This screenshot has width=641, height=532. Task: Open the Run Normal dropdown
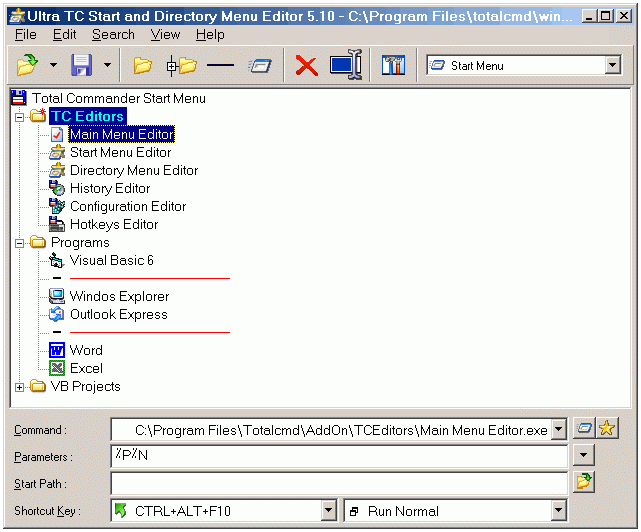558,510
